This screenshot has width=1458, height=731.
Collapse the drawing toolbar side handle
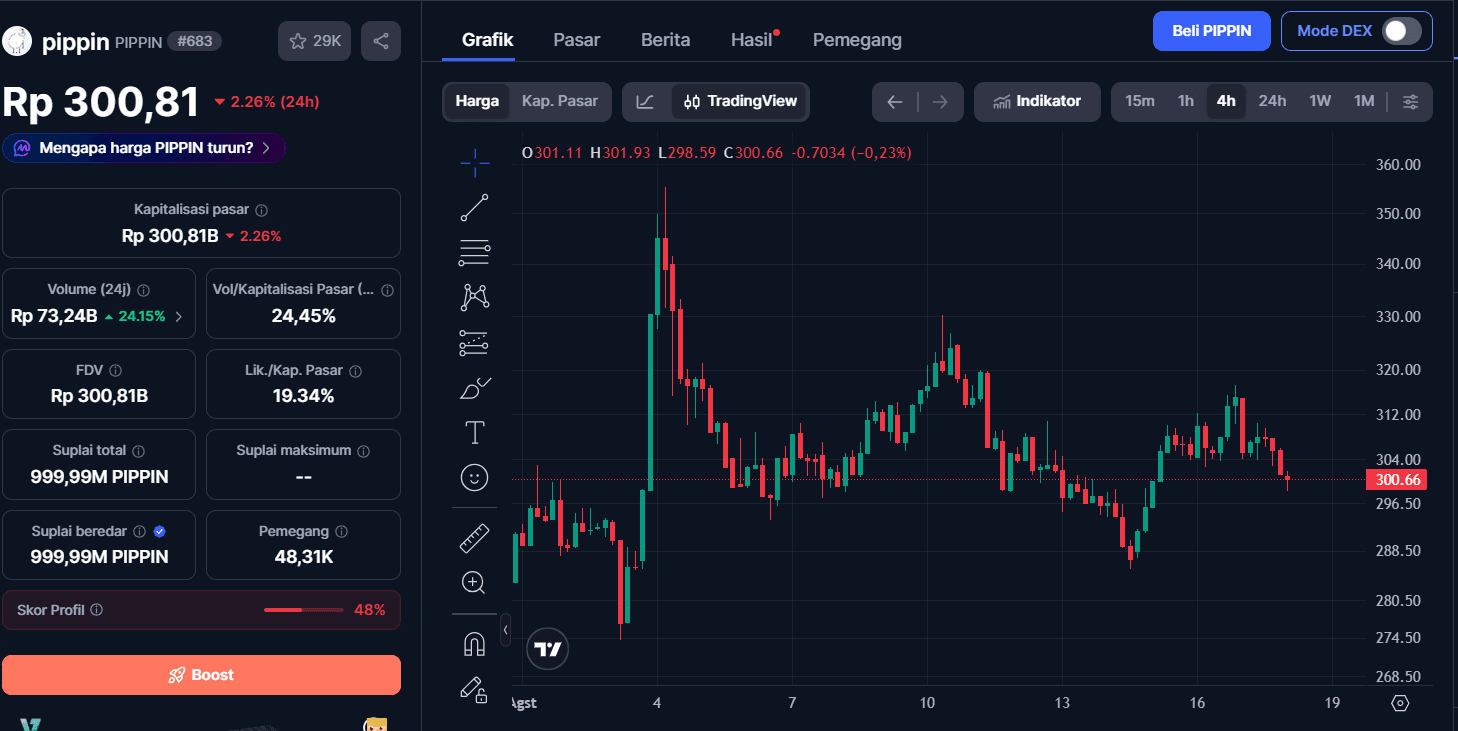(x=505, y=629)
